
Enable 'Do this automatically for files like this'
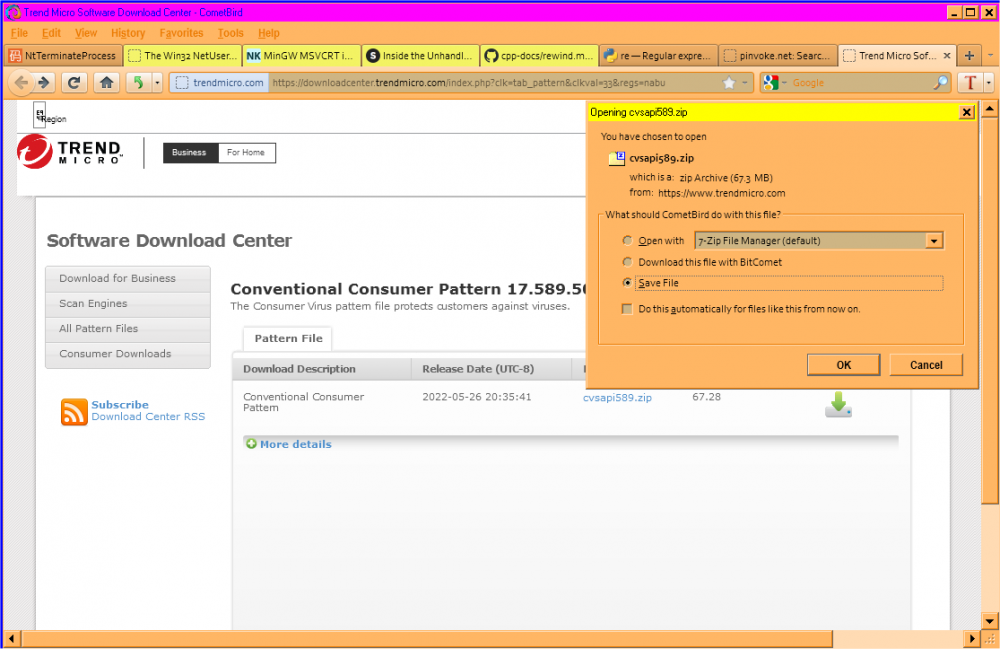tap(627, 309)
